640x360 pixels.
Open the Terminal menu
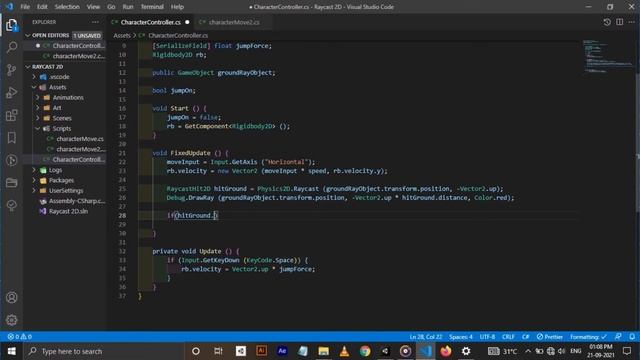click(152, 7)
